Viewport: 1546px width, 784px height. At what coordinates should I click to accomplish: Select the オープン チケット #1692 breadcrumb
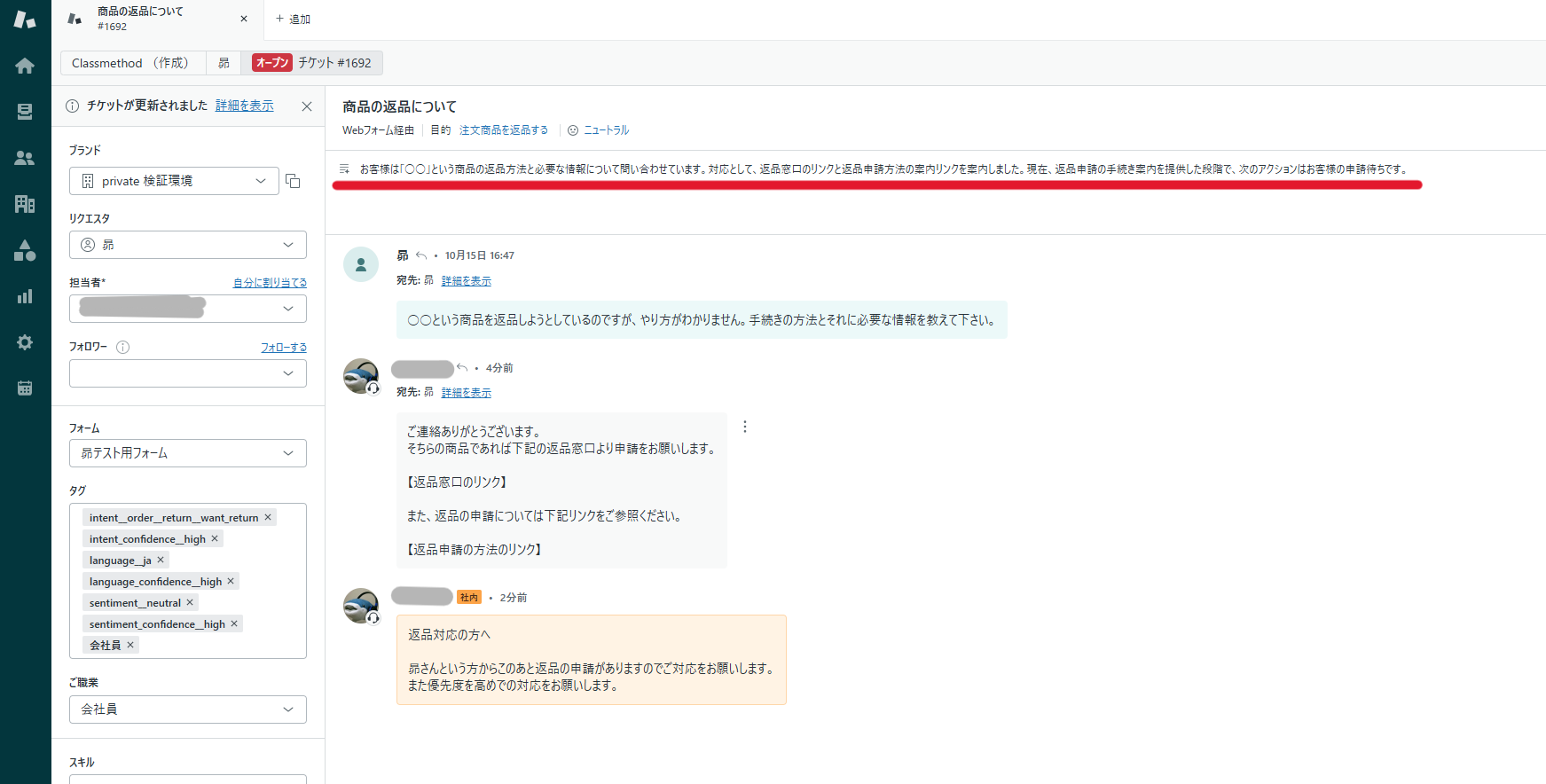pyautogui.click(x=312, y=63)
